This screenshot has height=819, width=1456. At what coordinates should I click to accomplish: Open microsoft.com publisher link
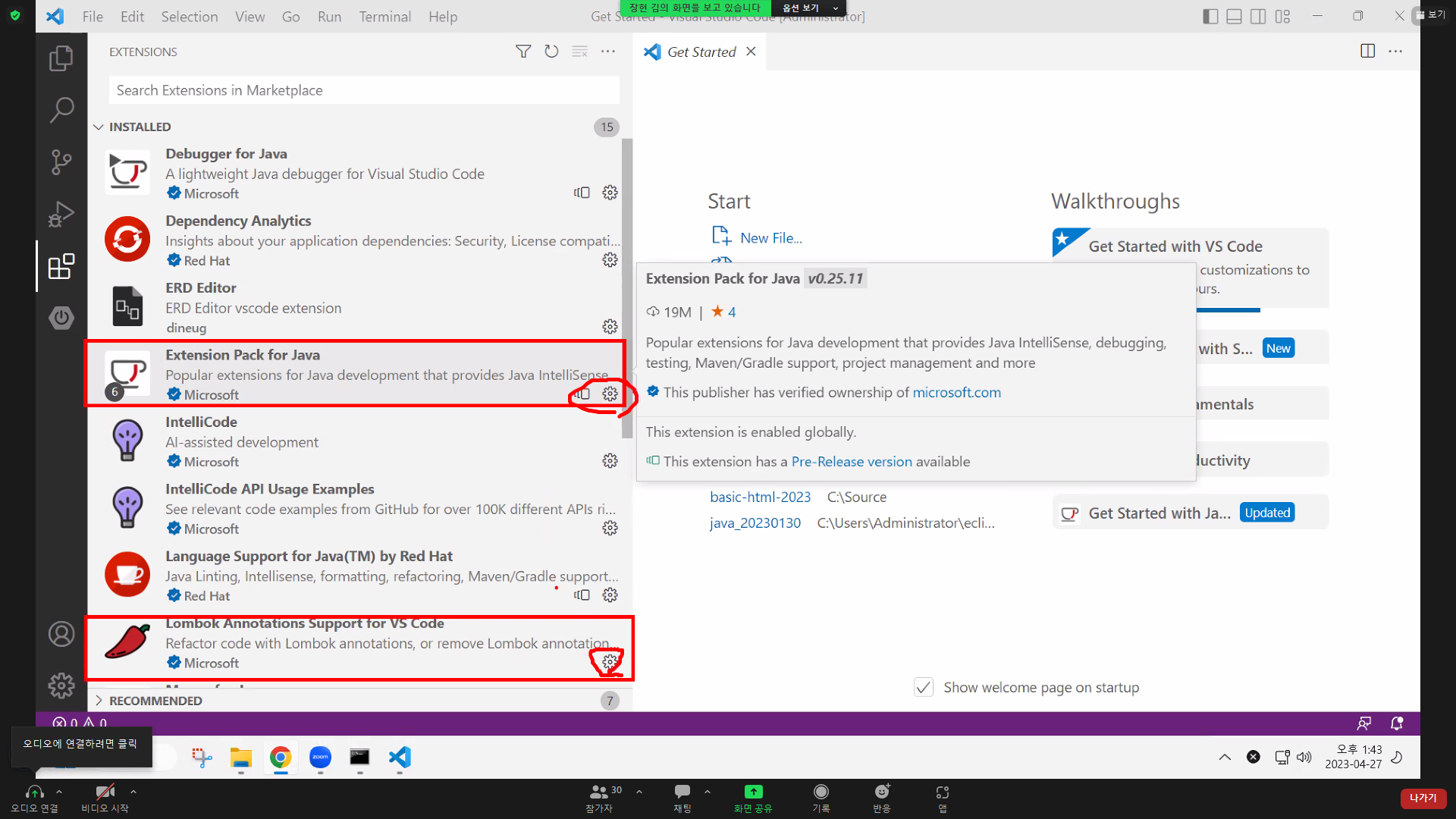coord(956,392)
